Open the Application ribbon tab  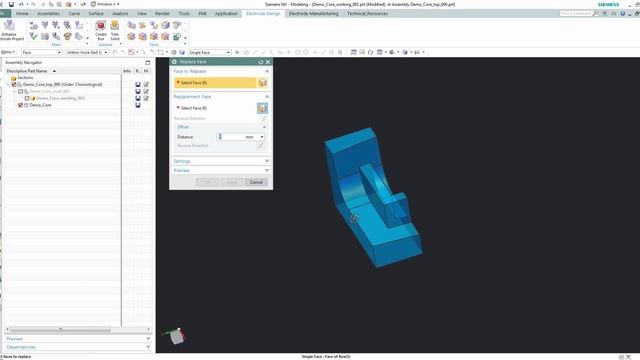point(226,13)
